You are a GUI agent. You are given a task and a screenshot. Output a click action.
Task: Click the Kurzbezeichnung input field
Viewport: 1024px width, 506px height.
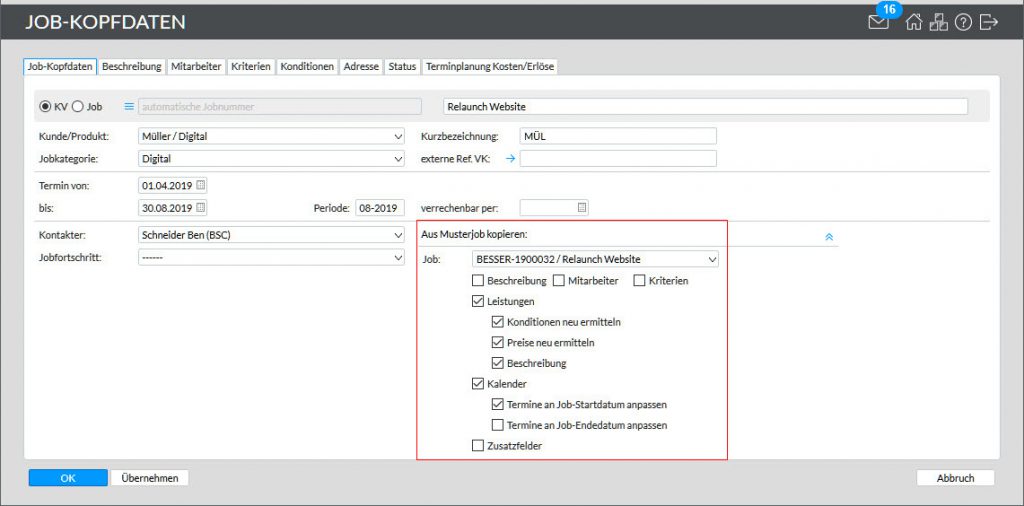[x=618, y=136]
